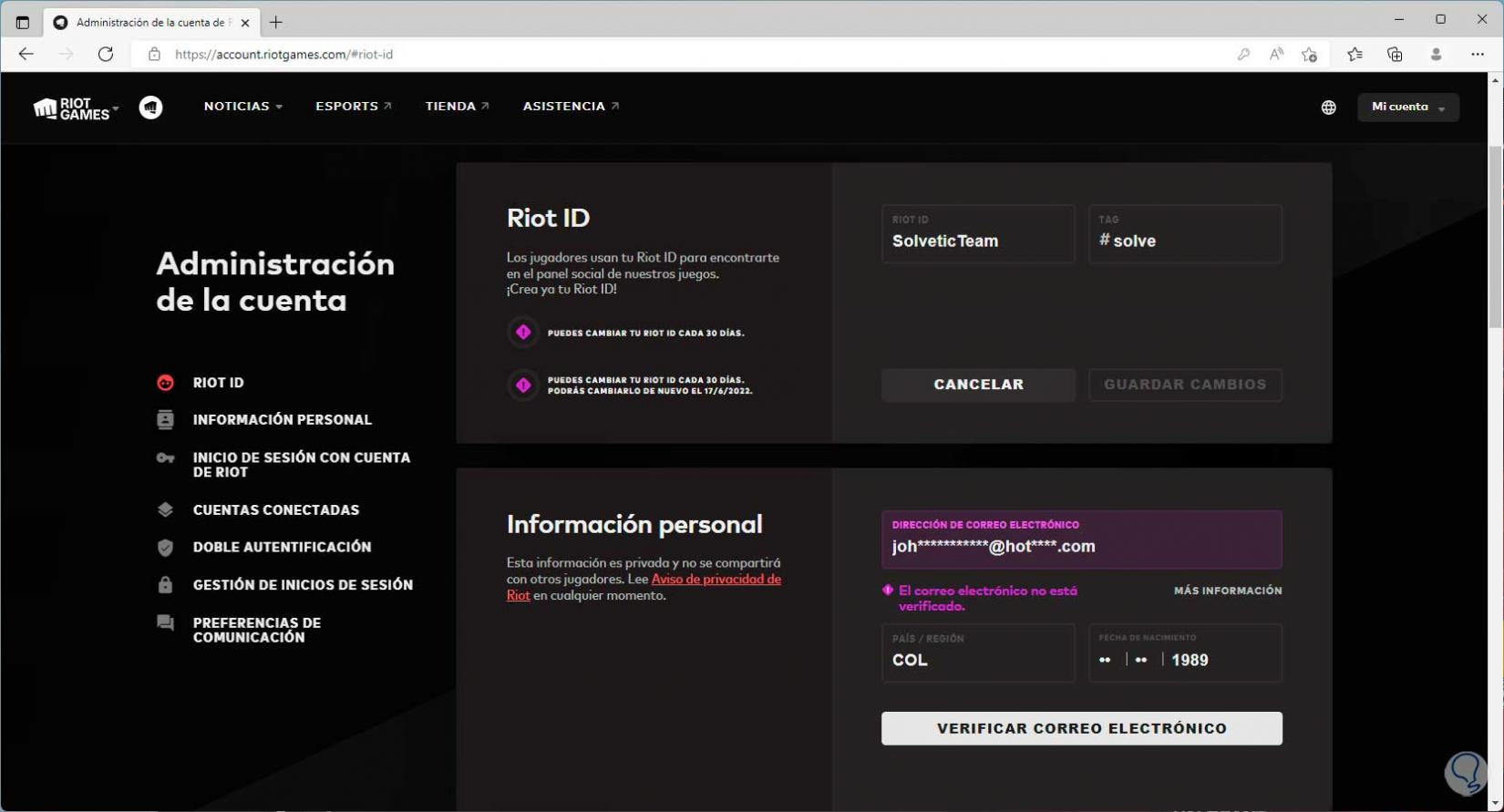The image size is (1504, 812).
Task: View site information lock icon
Action: (x=154, y=55)
